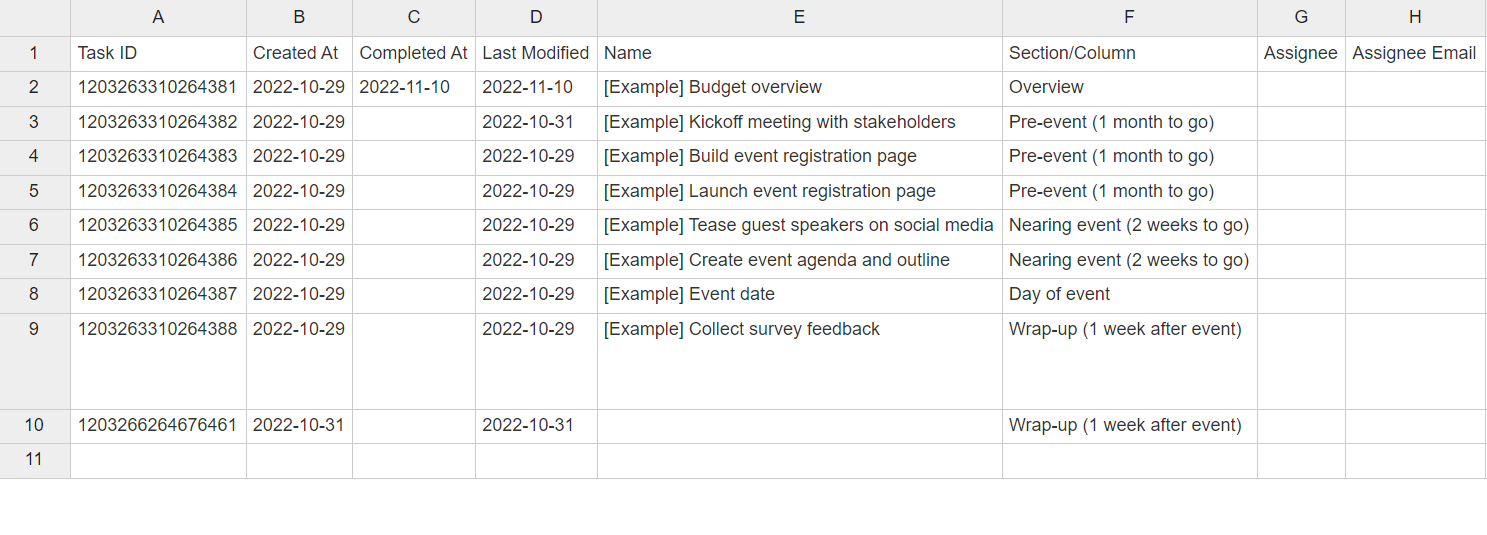Click column H header
Image resolution: width=1487 pixels, height=535 pixels.
click(1414, 17)
